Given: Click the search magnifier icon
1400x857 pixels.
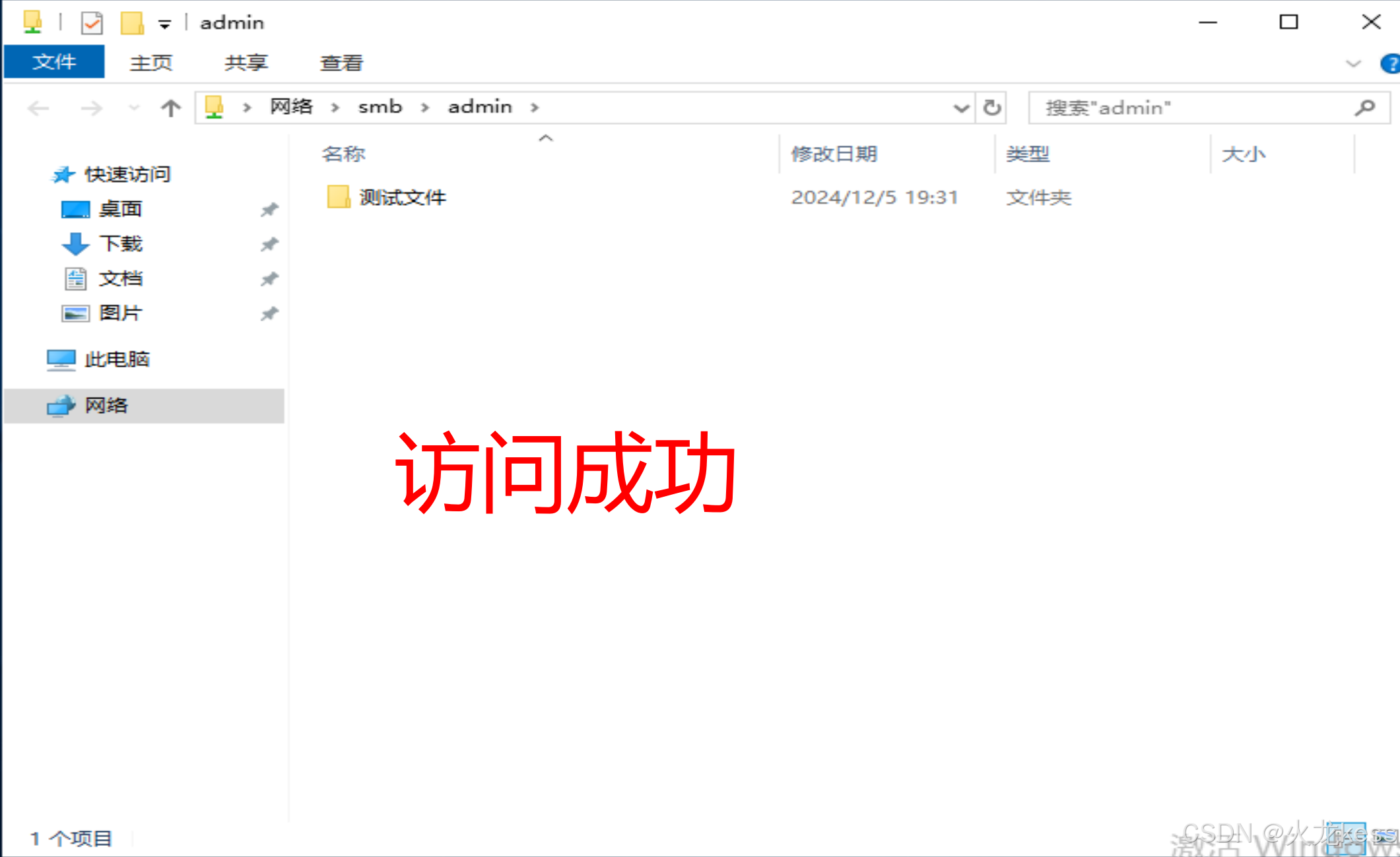Looking at the screenshot, I should click(x=1364, y=108).
